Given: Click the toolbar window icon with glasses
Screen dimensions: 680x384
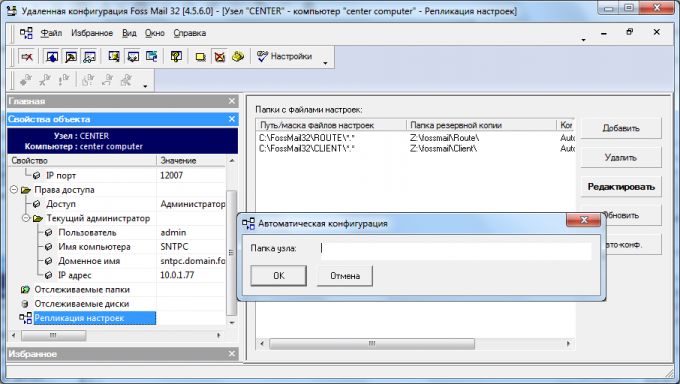Looking at the screenshot, I should pos(90,57).
